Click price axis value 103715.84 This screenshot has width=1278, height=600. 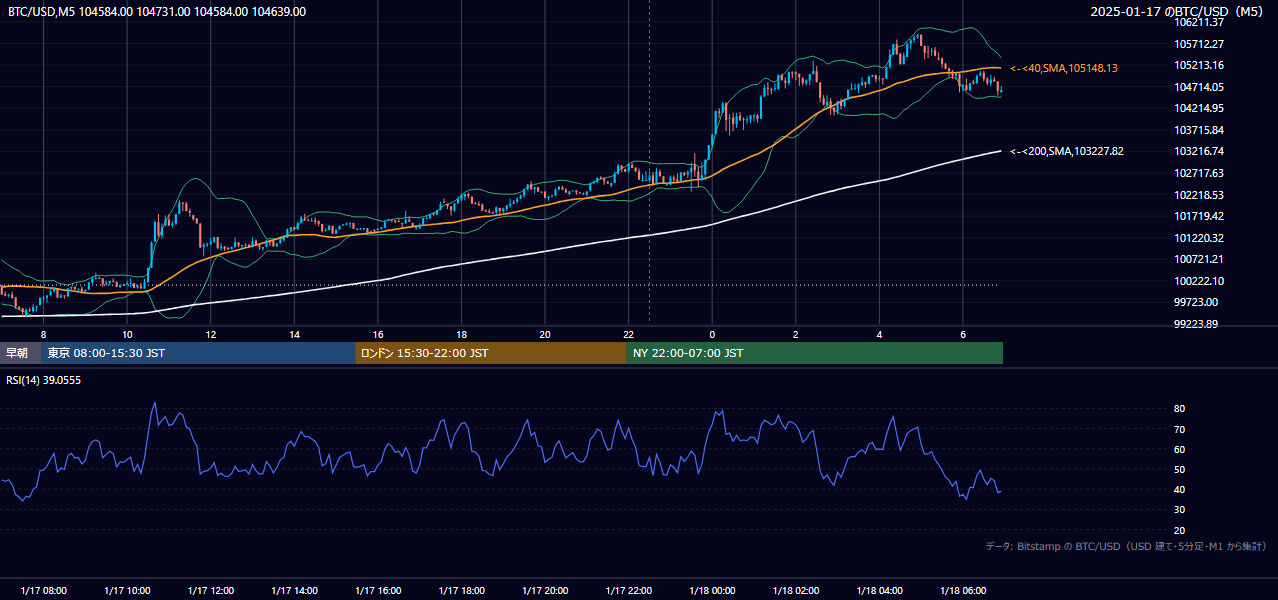[x=1200, y=130]
